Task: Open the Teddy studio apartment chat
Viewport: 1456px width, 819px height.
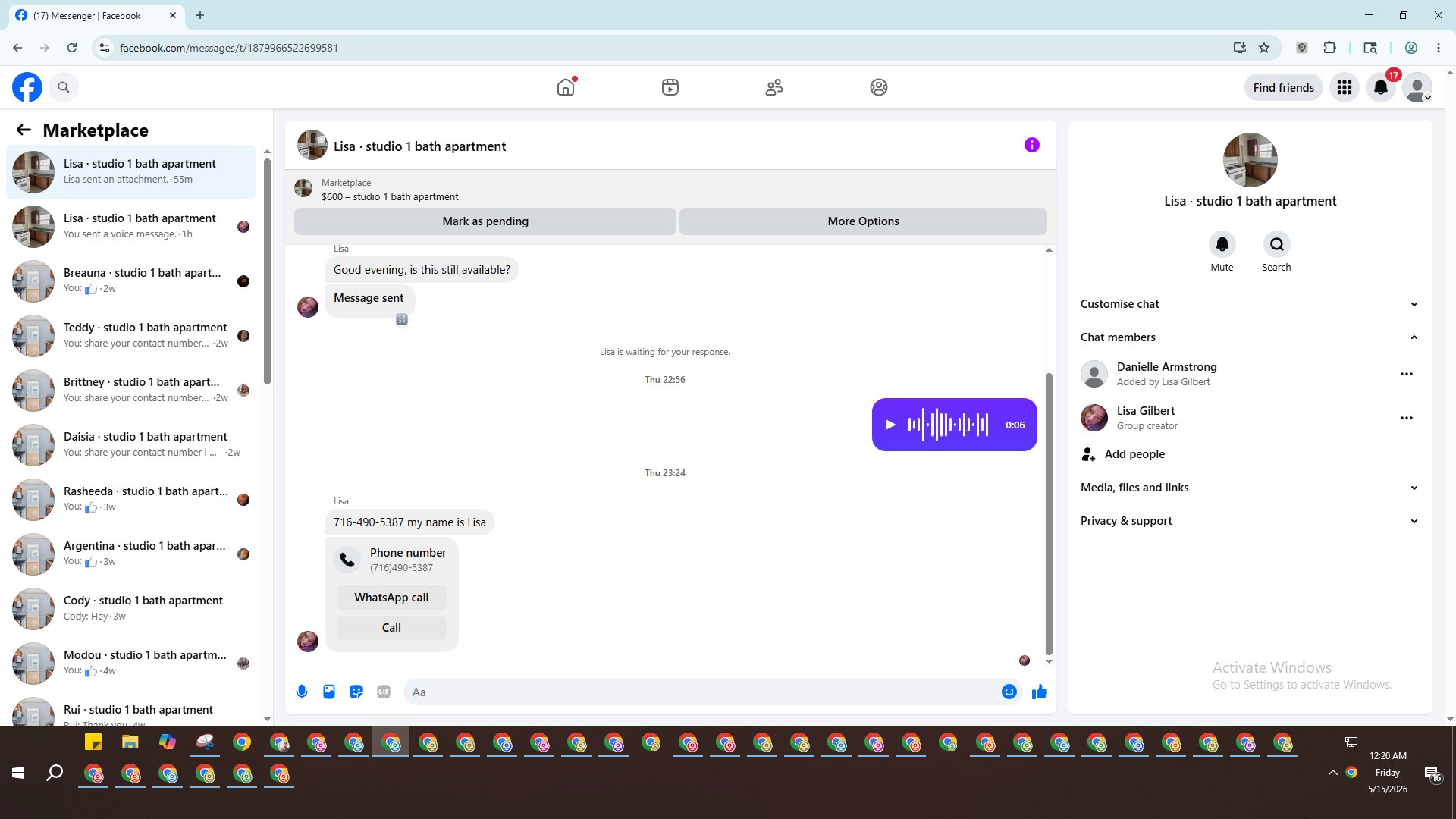Action: (x=130, y=335)
